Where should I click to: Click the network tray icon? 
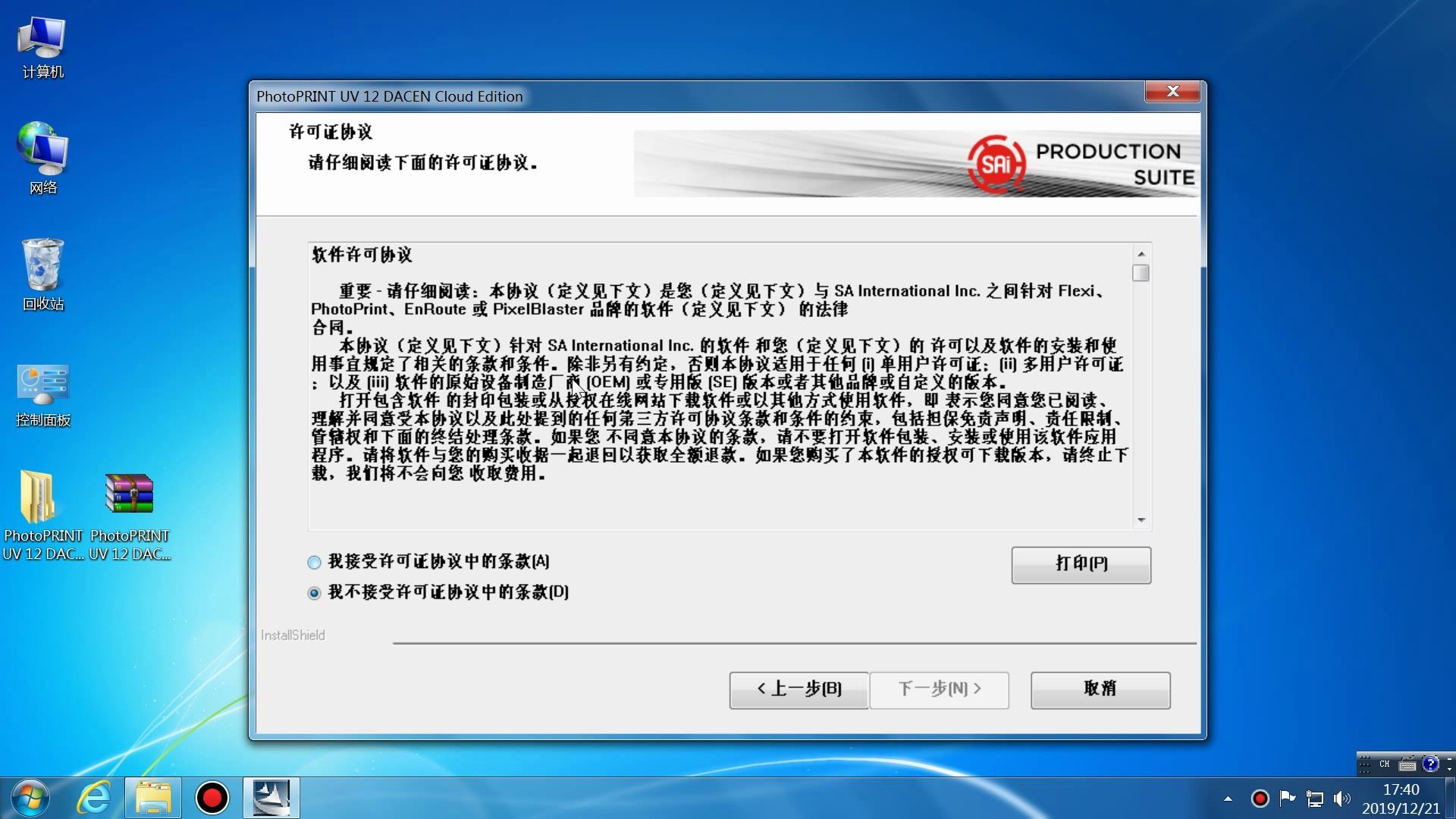pyautogui.click(x=1314, y=799)
